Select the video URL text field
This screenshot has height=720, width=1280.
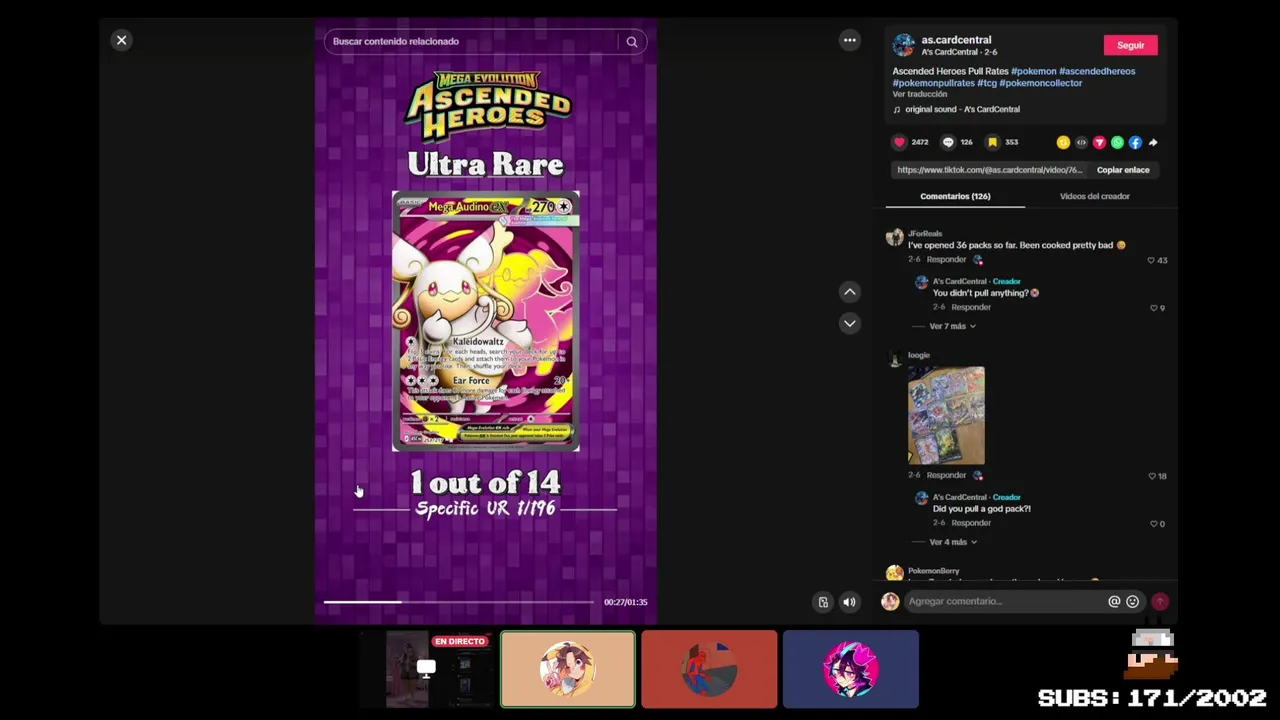click(989, 170)
